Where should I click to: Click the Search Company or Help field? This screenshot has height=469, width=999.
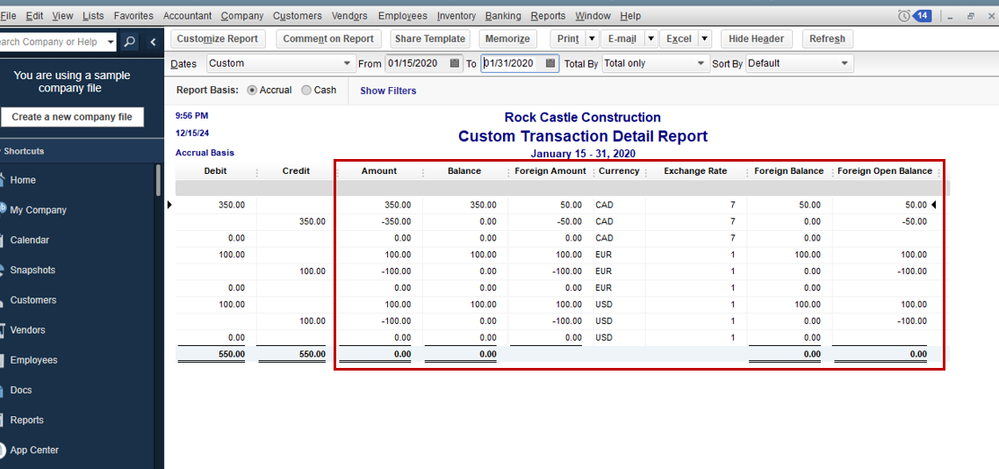click(x=52, y=42)
